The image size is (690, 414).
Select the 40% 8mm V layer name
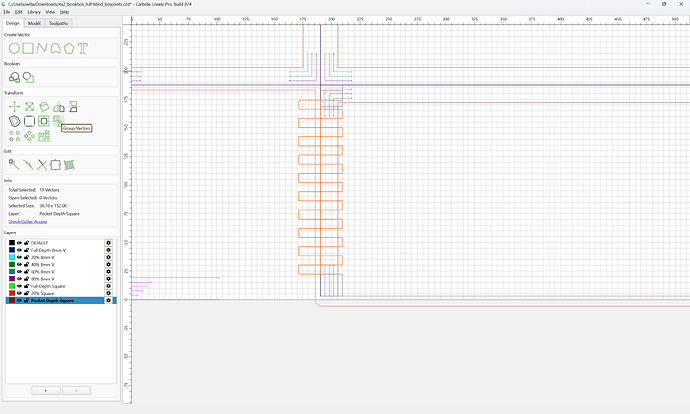point(43,264)
